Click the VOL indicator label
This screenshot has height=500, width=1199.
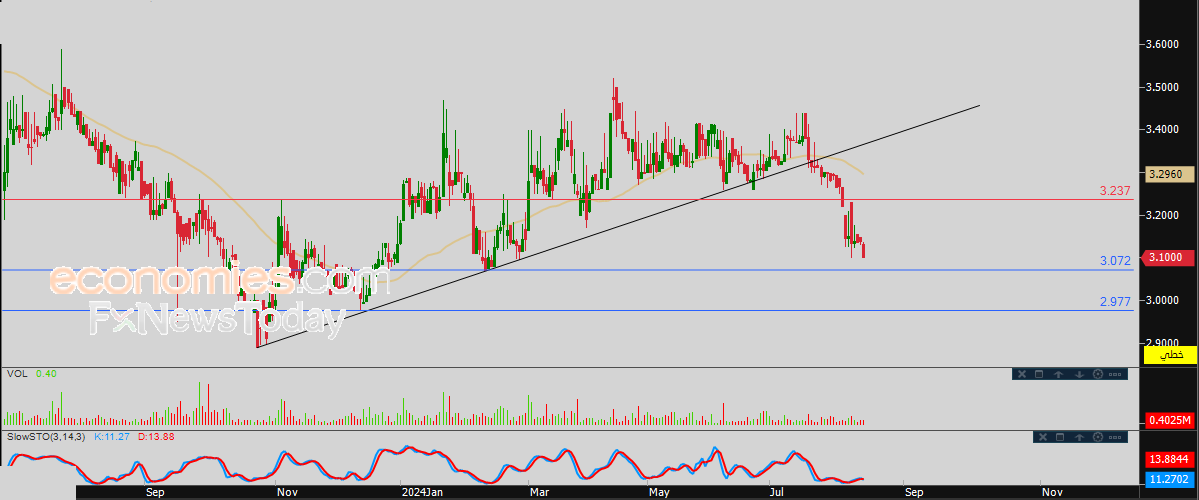17,373
